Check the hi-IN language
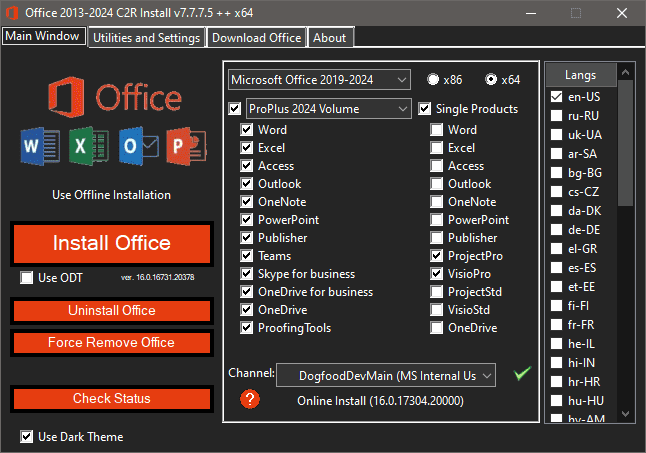Image resolution: width=646 pixels, height=453 pixels. pyautogui.click(x=557, y=363)
